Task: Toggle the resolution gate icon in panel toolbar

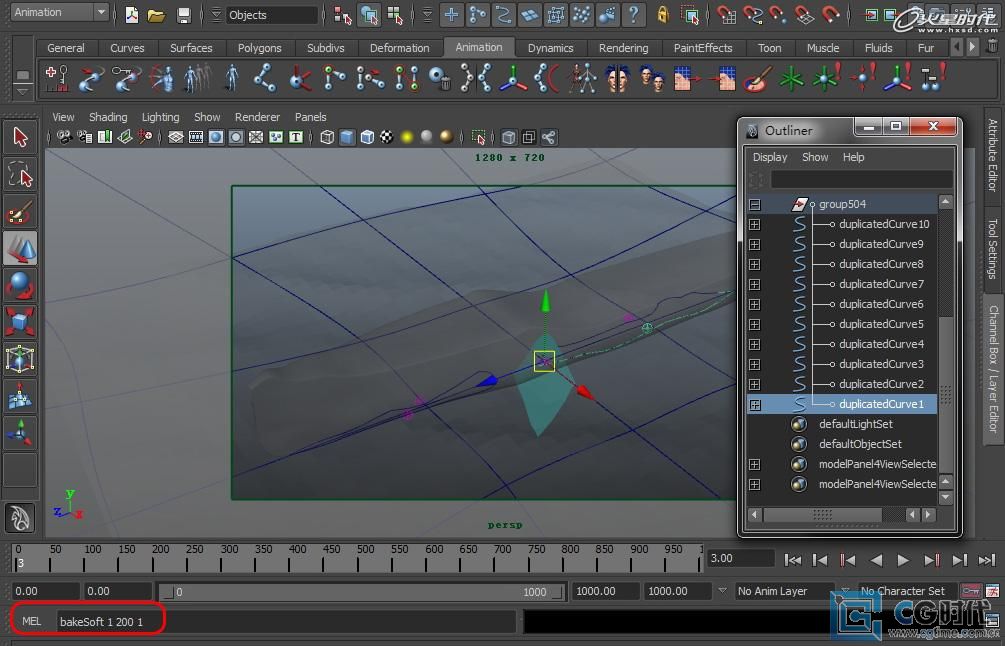Action: click(216, 137)
